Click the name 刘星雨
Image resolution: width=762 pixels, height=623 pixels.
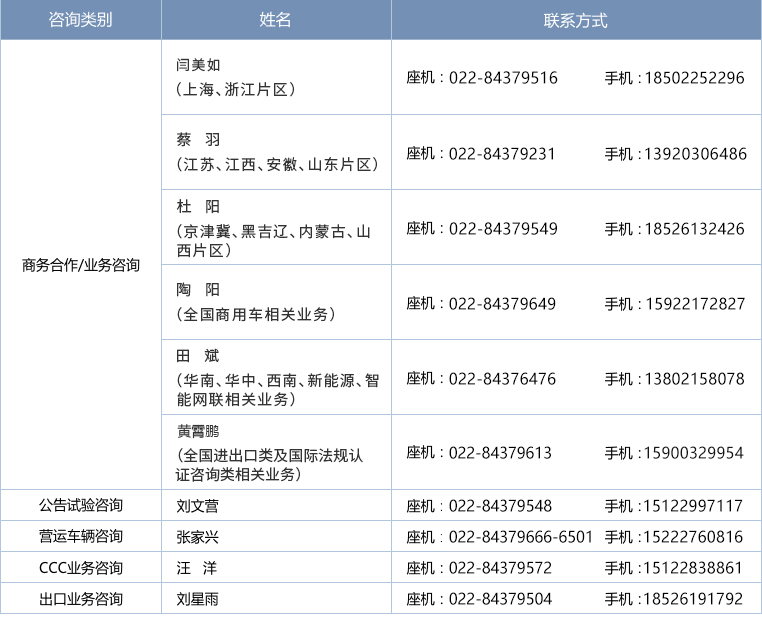[x=198, y=599]
